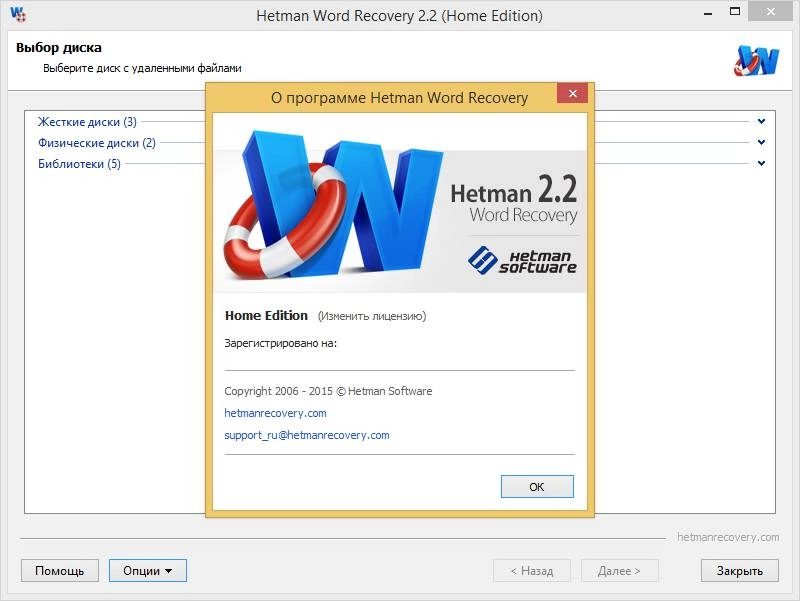The image size is (800, 601).
Task: Click the Hetman 2.2 version text
Action: [514, 189]
